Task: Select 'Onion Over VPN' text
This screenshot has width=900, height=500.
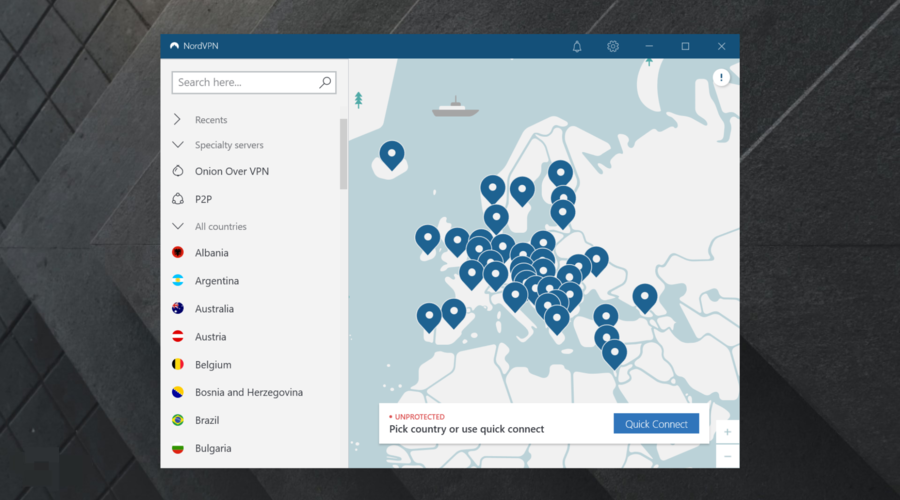Action: (232, 171)
